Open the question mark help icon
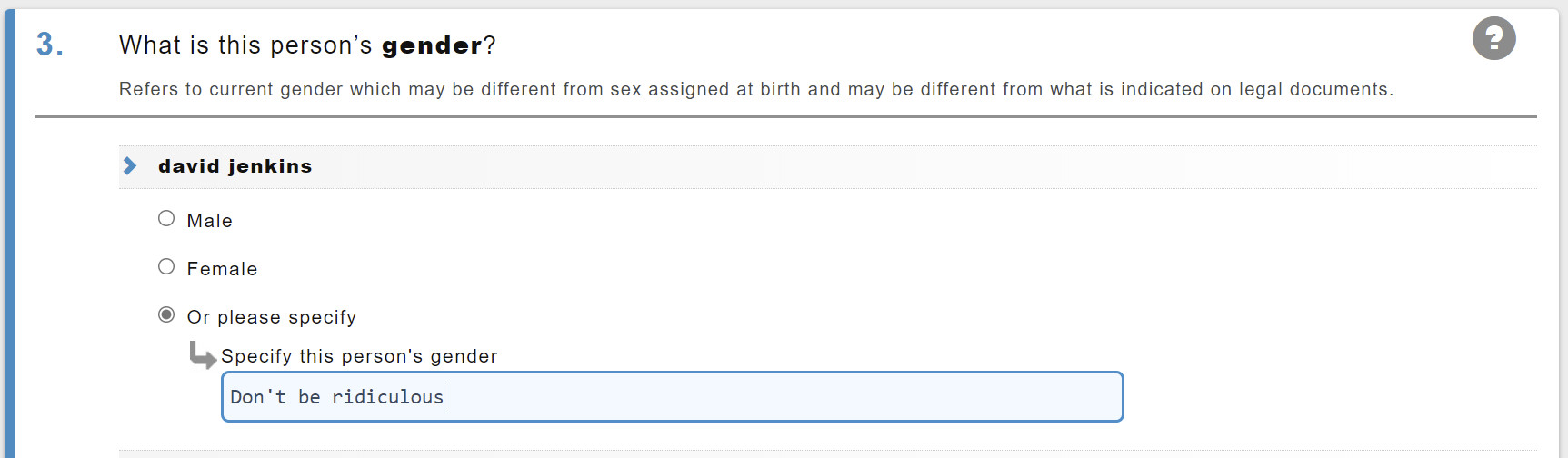Screen dimensions: 1568x458 pos(1493,38)
